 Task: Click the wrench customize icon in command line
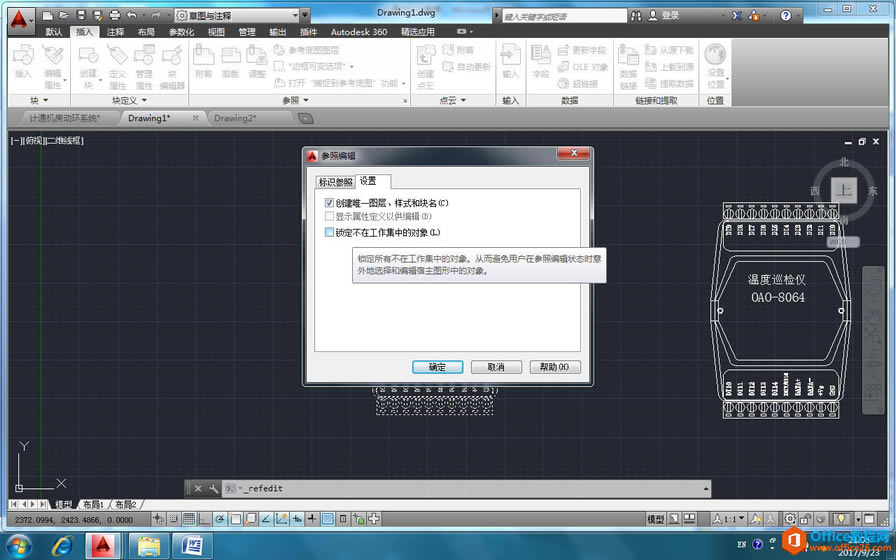click(x=213, y=489)
